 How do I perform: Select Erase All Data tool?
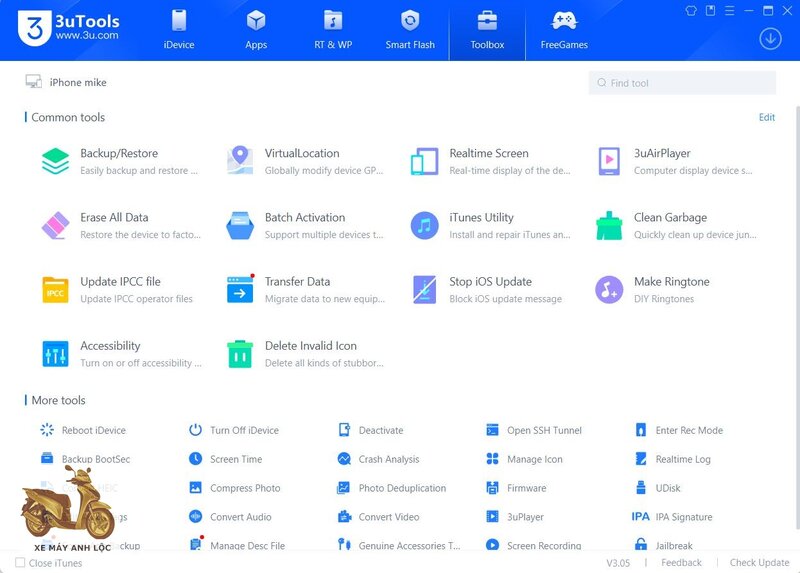tap(120, 226)
